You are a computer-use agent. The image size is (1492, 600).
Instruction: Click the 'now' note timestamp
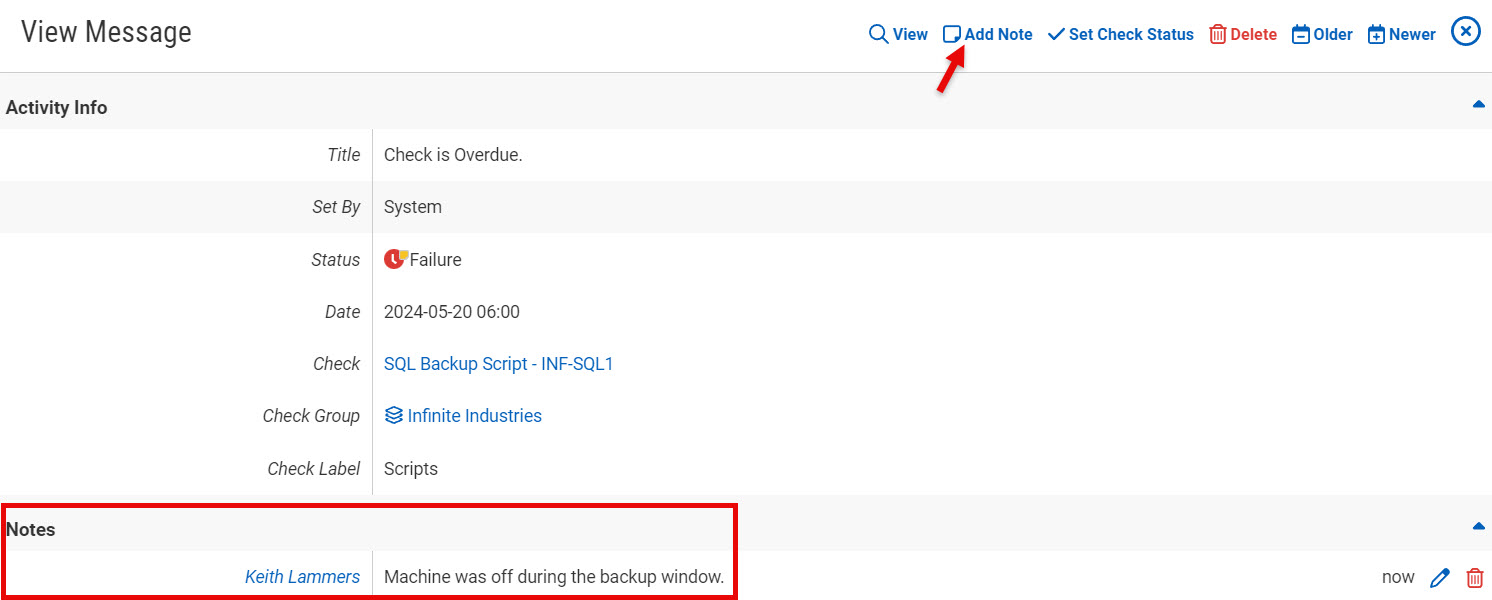tap(1398, 577)
